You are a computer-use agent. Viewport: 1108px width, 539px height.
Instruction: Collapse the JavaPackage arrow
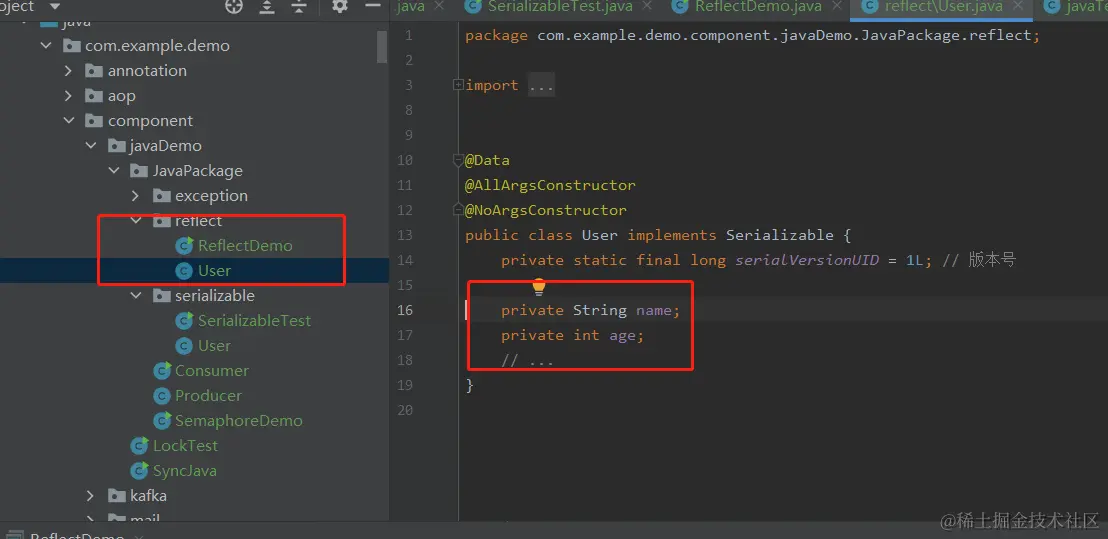click(114, 171)
